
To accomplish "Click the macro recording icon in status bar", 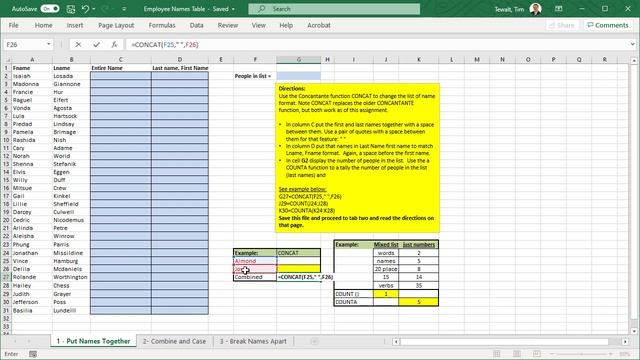I will (x=33, y=354).
